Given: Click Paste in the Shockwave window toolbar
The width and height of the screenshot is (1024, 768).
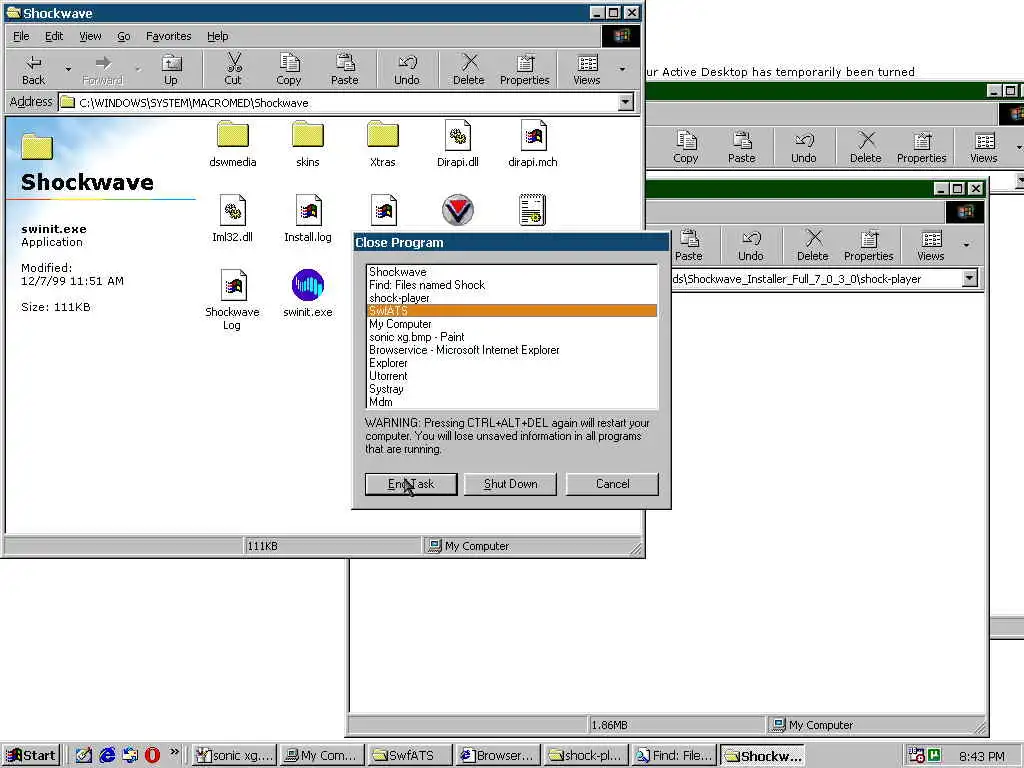Looking at the screenshot, I should point(345,70).
